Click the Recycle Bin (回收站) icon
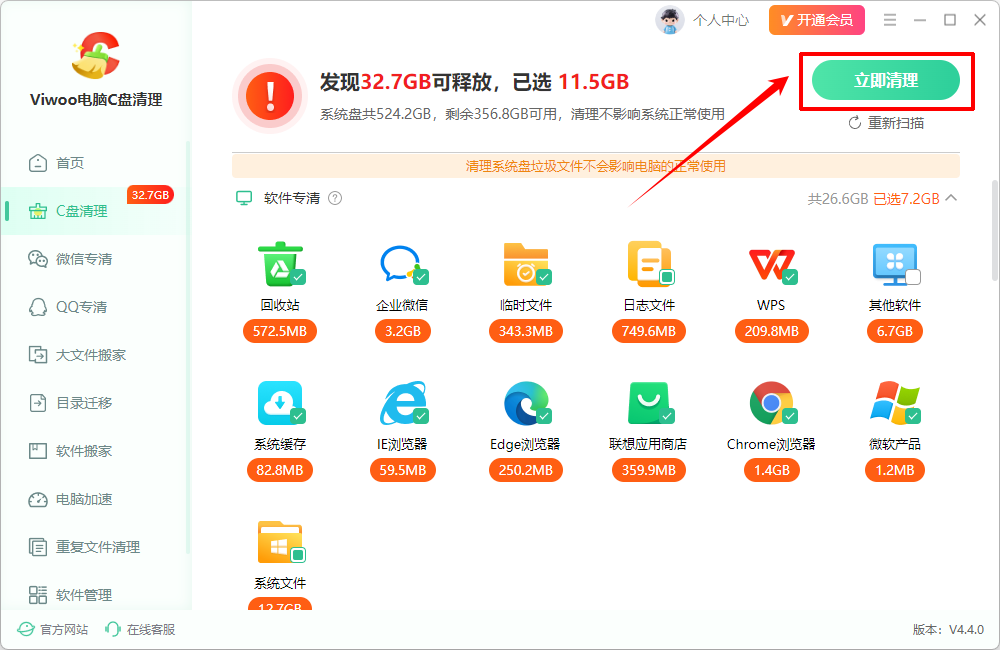This screenshot has width=1000, height=650. point(280,264)
